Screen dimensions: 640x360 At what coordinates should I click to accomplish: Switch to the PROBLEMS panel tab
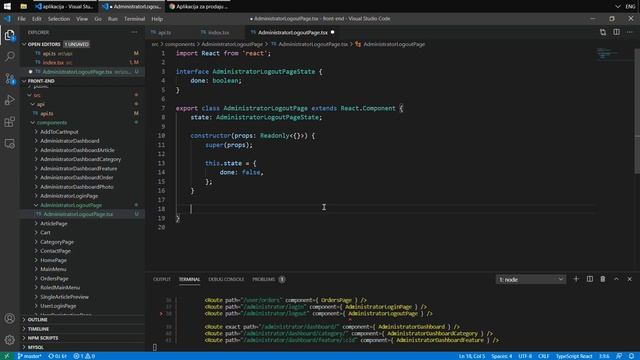point(264,280)
